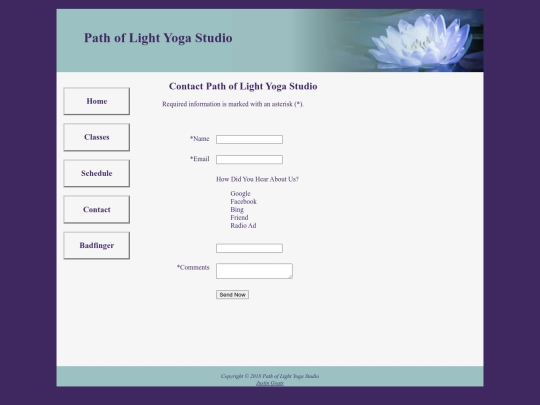540x405 pixels.
Task: Open the Home navigation button
Action: point(96,101)
